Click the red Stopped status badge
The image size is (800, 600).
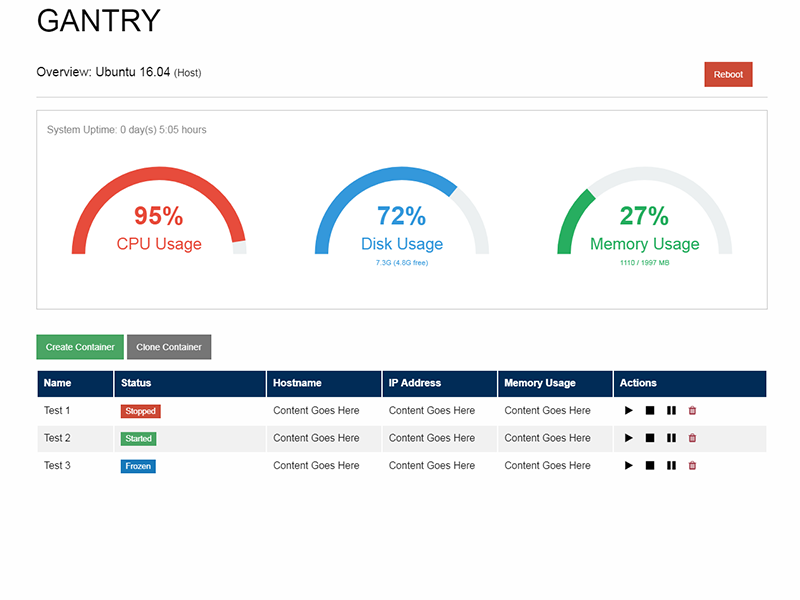[x=140, y=411]
